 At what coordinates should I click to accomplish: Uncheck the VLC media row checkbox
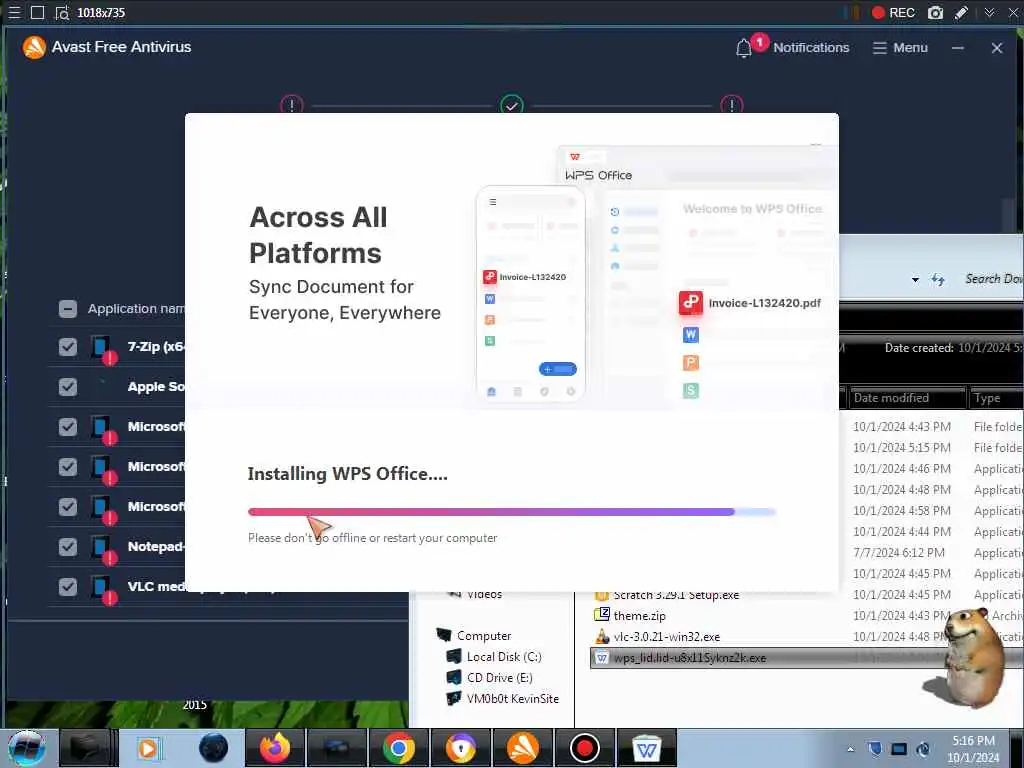coord(68,586)
